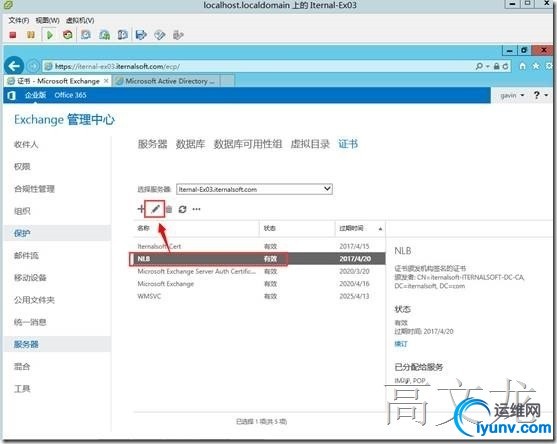Screen dimensions: 557x444
Task: Click the browser forward arrow button
Action: tap(33, 66)
